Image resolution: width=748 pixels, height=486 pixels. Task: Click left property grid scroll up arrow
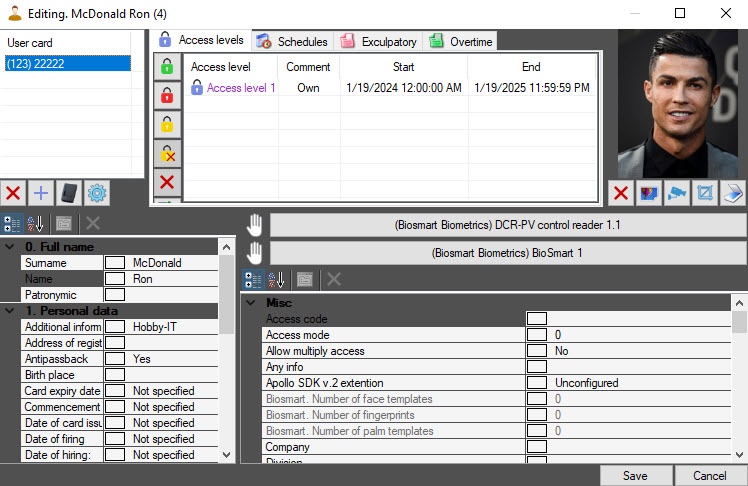227,247
